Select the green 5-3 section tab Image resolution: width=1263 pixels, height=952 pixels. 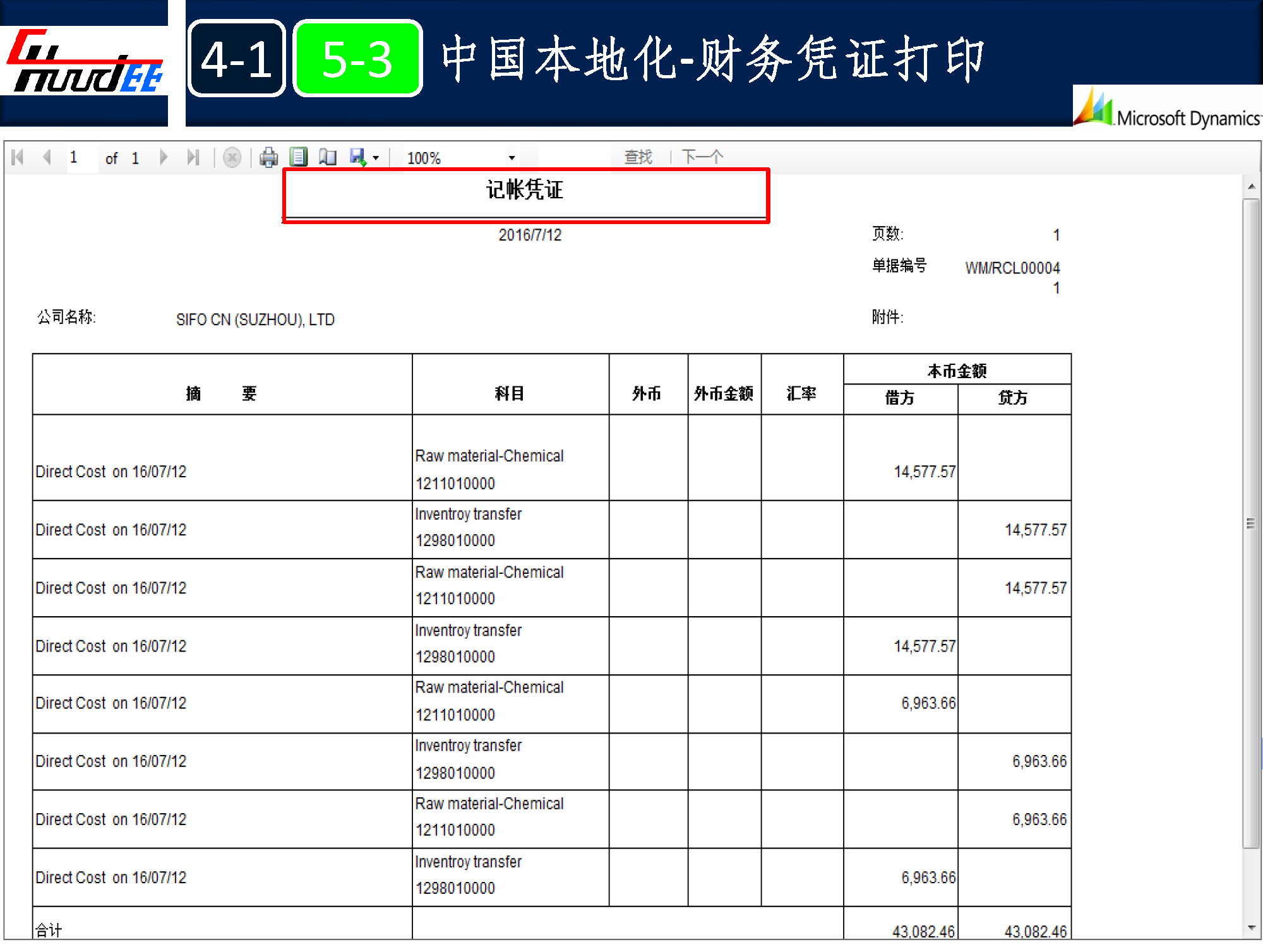pyautogui.click(x=357, y=59)
